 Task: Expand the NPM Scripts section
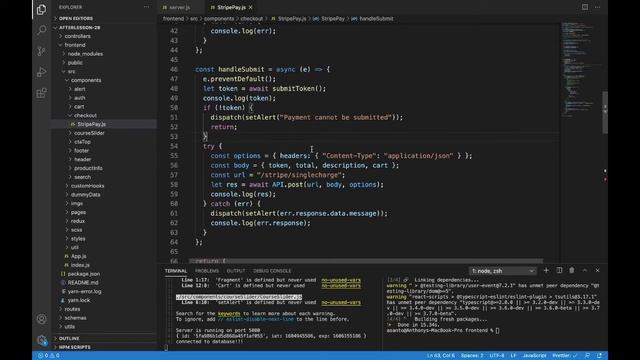74,347
